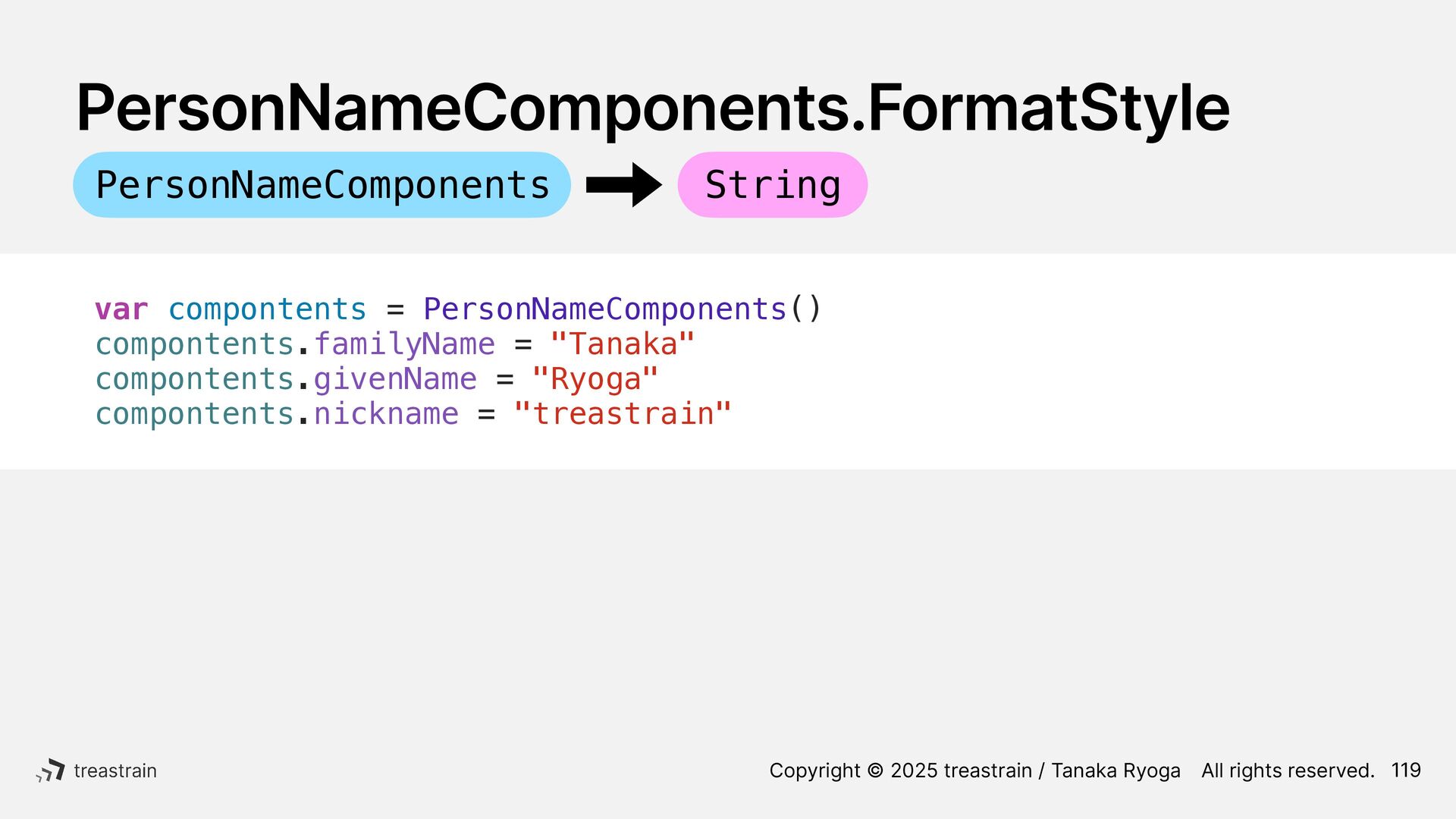1456x819 pixels.
Task: Click the givenName property
Action: coord(395,379)
